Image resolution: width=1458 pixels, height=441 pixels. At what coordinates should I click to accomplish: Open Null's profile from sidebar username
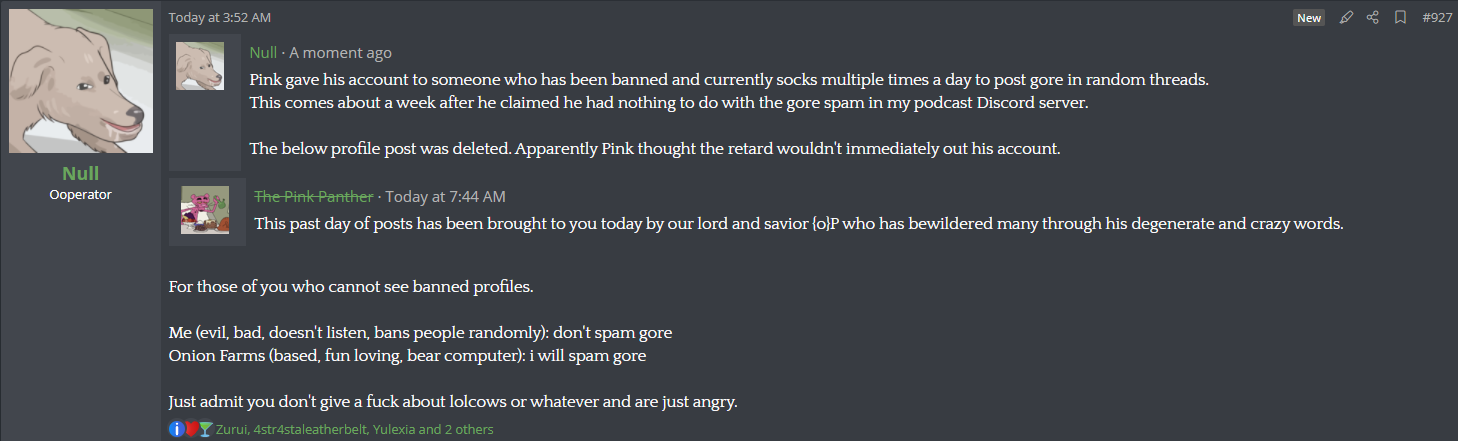pyautogui.click(x=80, y=173)
